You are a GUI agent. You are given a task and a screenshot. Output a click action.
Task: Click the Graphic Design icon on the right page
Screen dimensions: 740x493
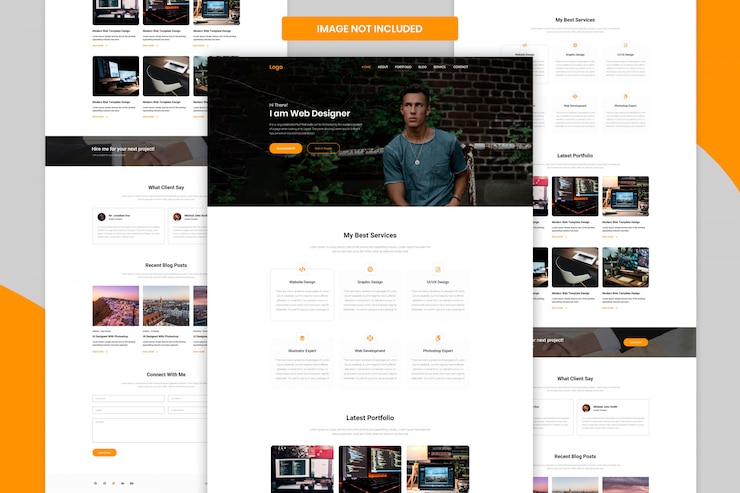point(575,45)
